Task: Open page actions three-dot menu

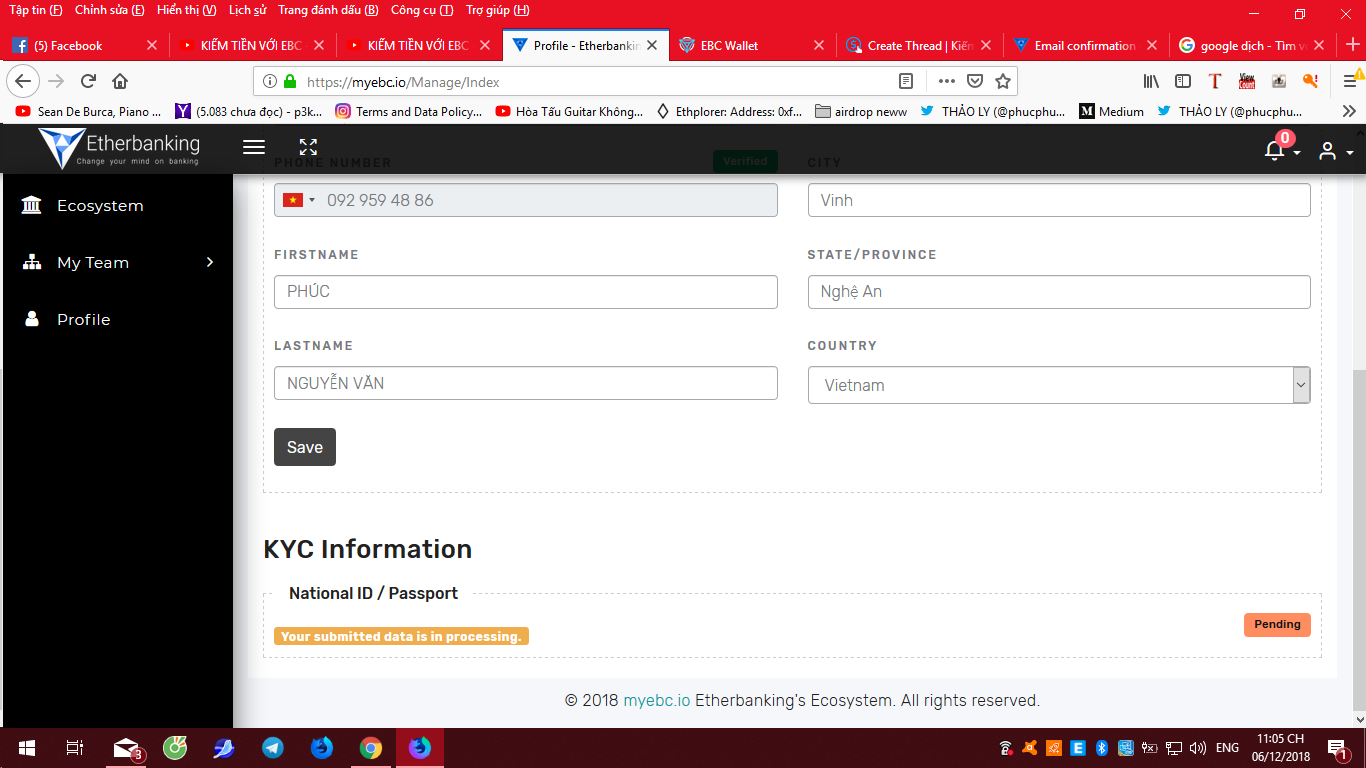Action: pos(946,81)
